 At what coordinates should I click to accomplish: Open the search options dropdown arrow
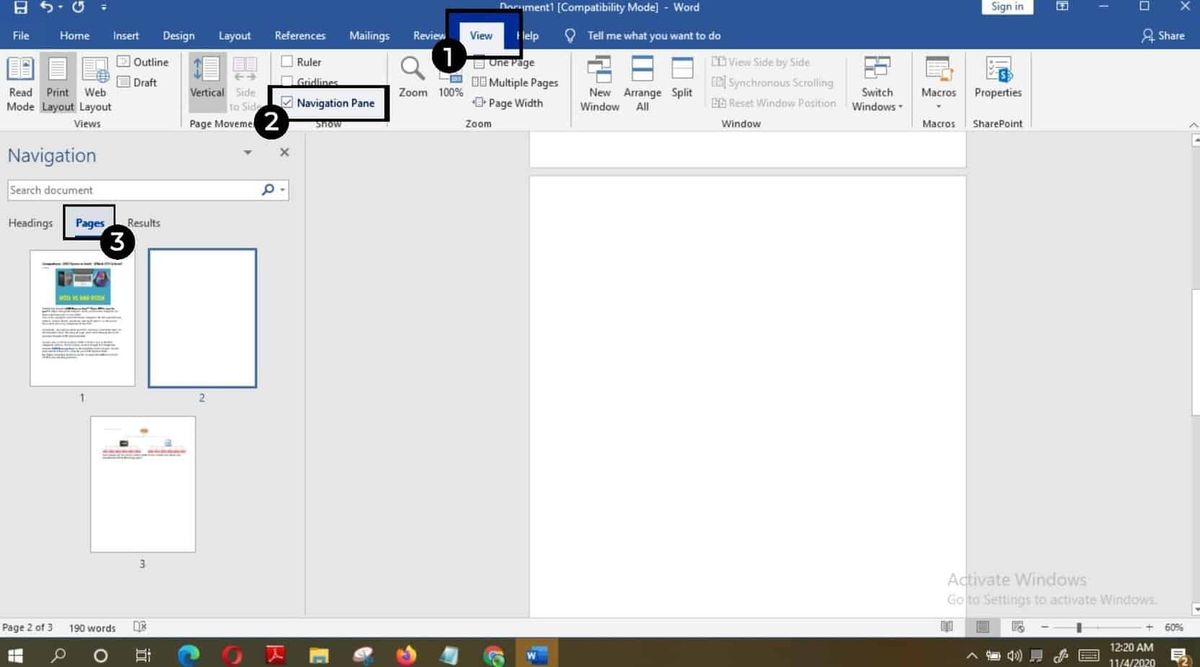(x=284, y=190)
